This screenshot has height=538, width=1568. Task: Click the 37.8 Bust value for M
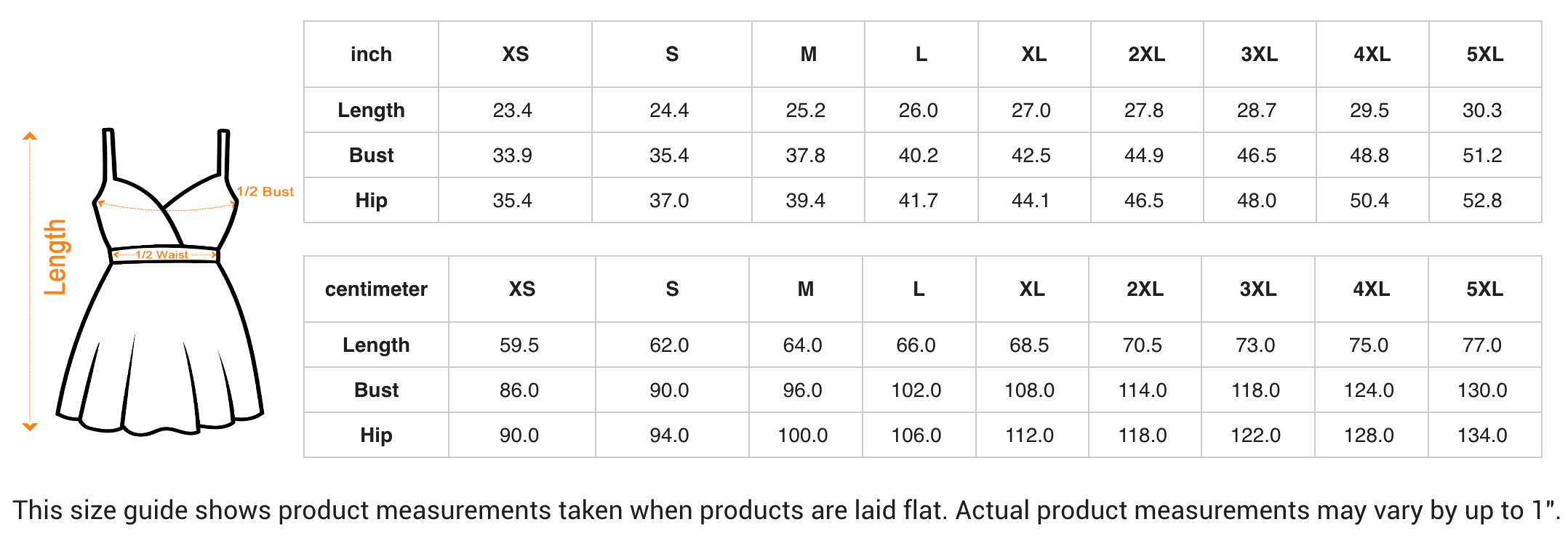tap(806, 156)
